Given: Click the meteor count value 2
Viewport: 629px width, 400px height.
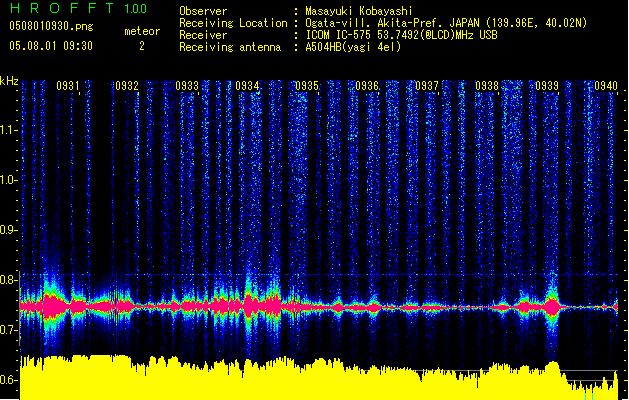Looking at the screenshot, I should (142, 46).
